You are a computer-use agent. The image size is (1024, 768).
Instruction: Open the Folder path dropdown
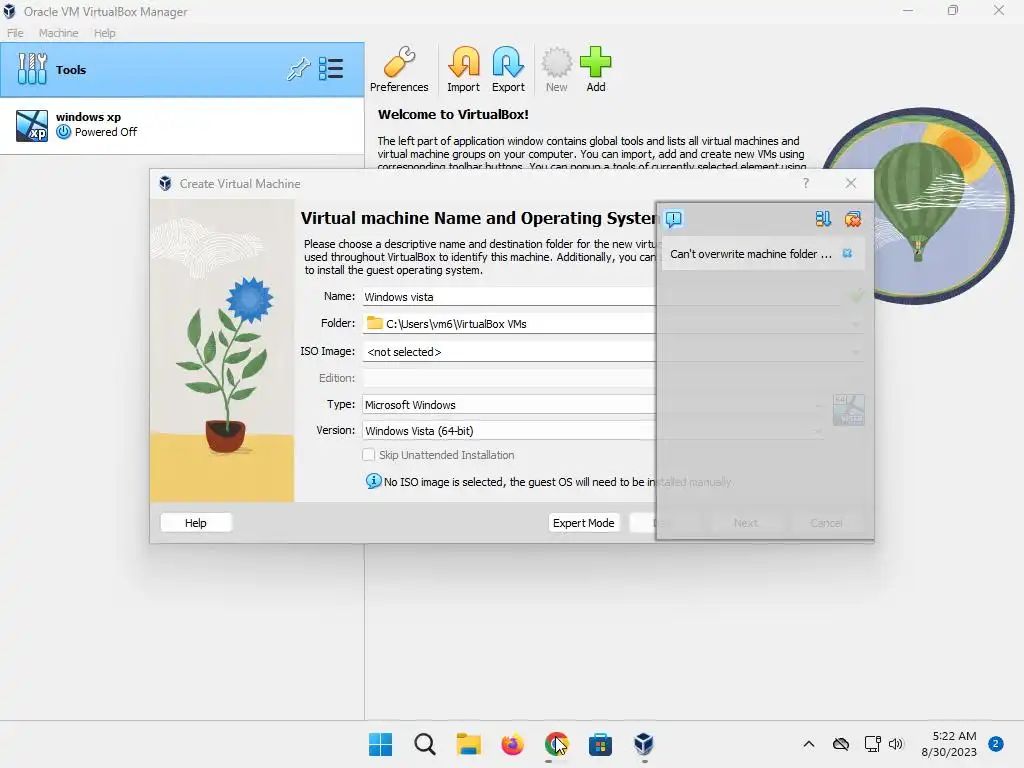pos(856,324)
